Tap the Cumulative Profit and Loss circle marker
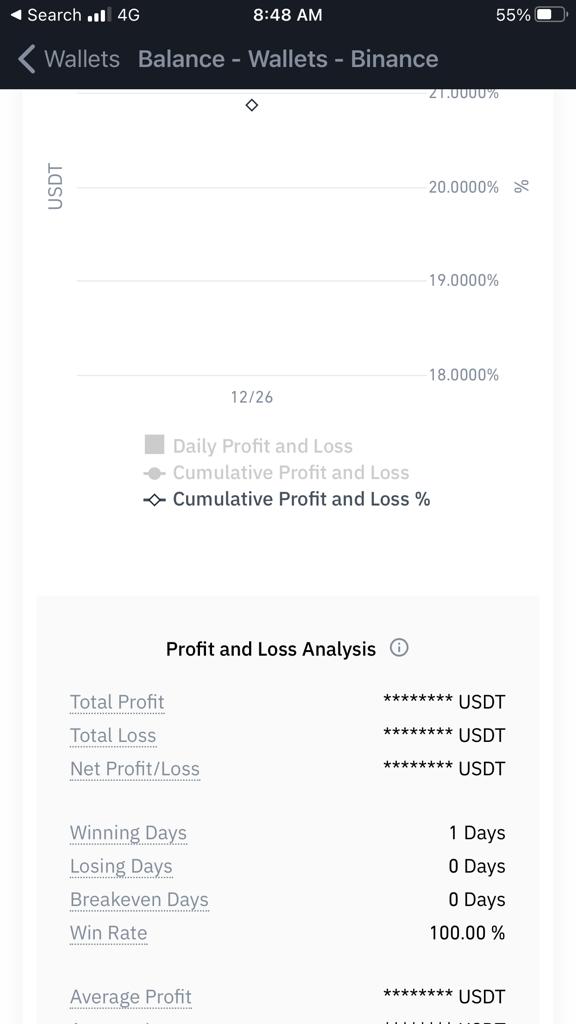 click(x=154, y=473)
